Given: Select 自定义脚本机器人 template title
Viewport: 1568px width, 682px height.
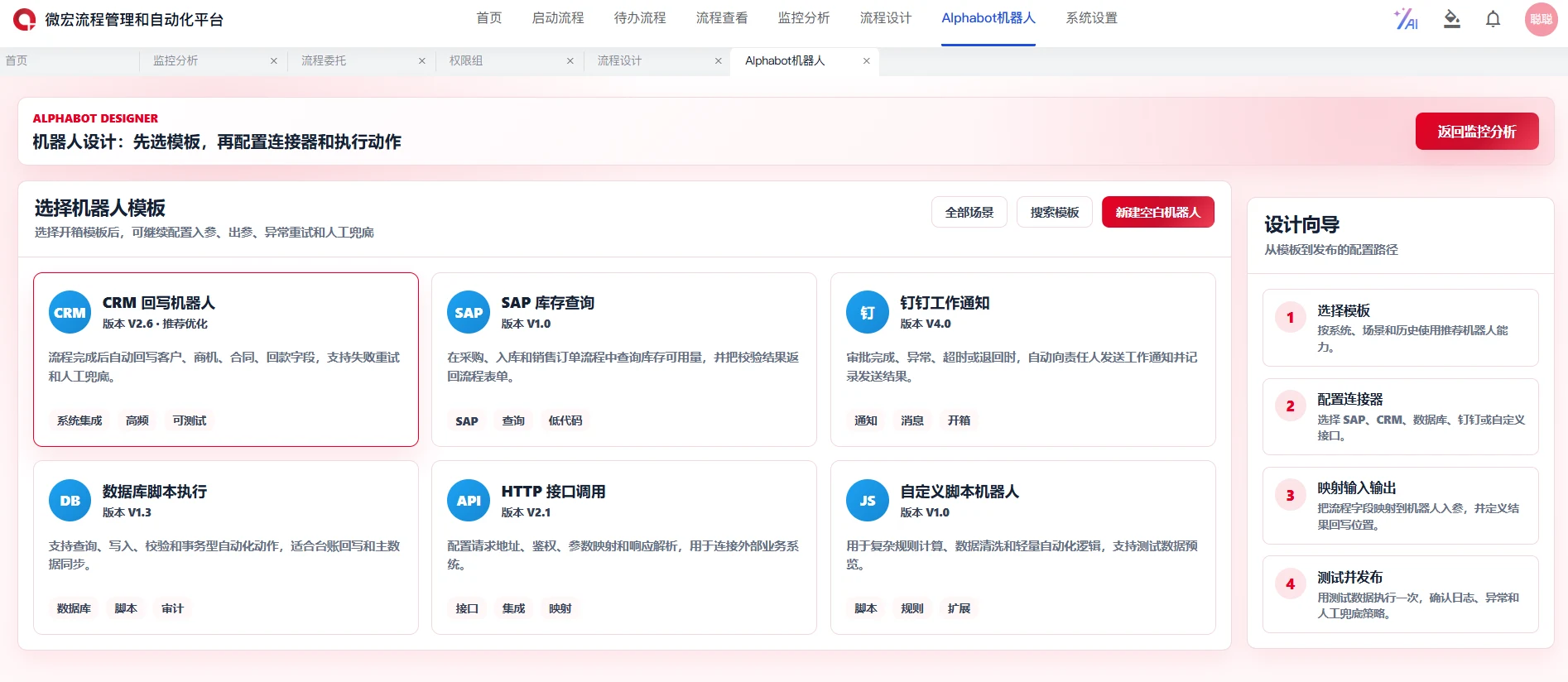Looking at the screenshot, I should click(x=960, y=492).
